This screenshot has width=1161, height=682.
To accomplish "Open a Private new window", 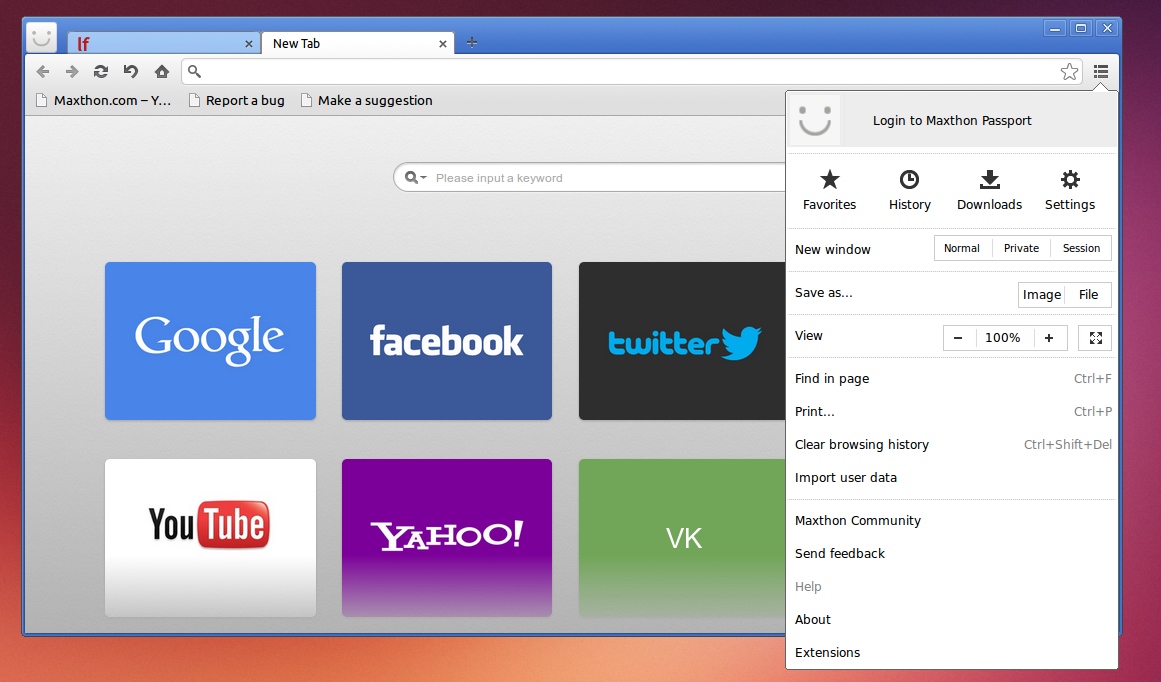I will coord(1021,248).
